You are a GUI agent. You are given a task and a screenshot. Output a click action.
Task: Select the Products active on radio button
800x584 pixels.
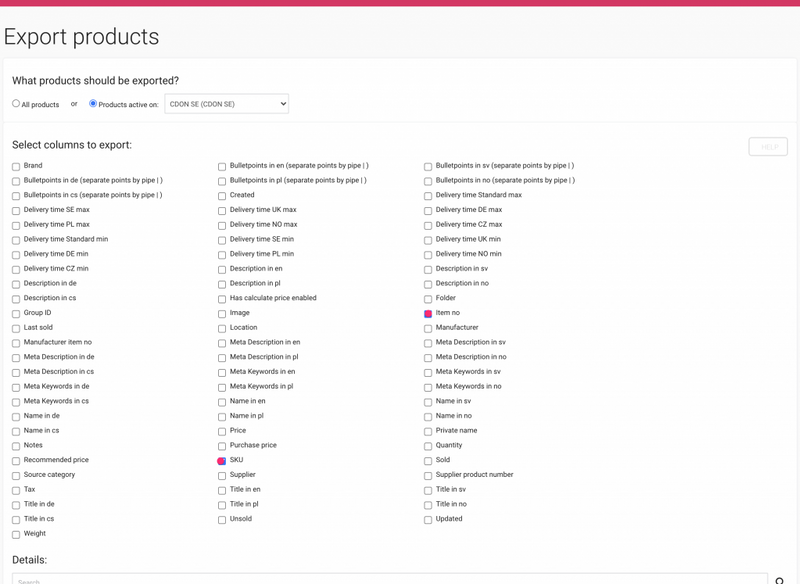[x=93, y=104]
